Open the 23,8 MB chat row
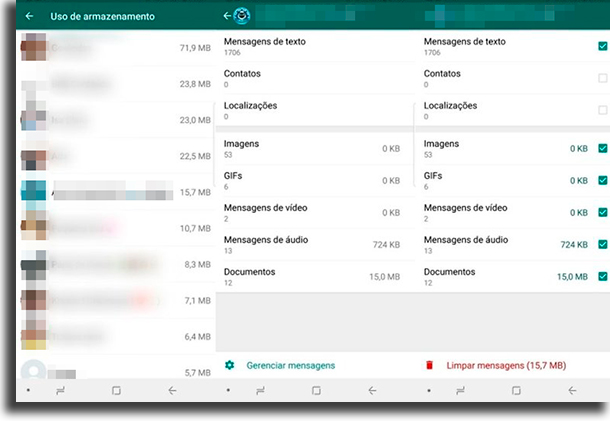The width and height of the screenshot is (610, 421). (x=116, y=84)
